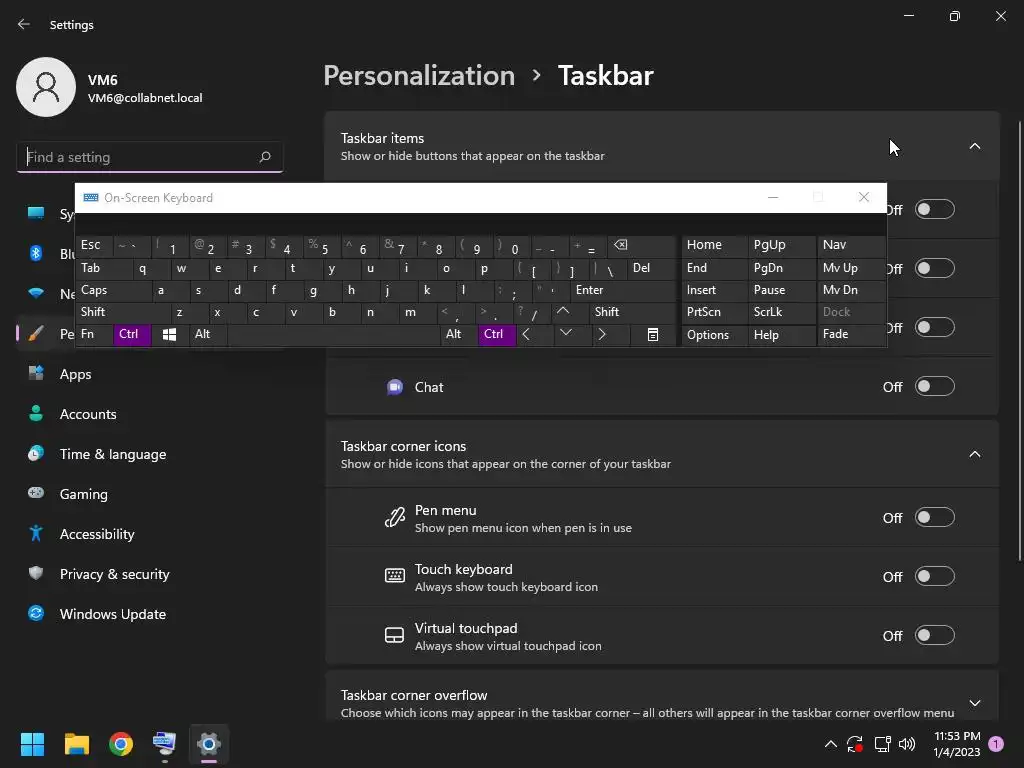Click the spacebar on the On-Screen Keyboard
The image size is (1024, 768).
334,334
